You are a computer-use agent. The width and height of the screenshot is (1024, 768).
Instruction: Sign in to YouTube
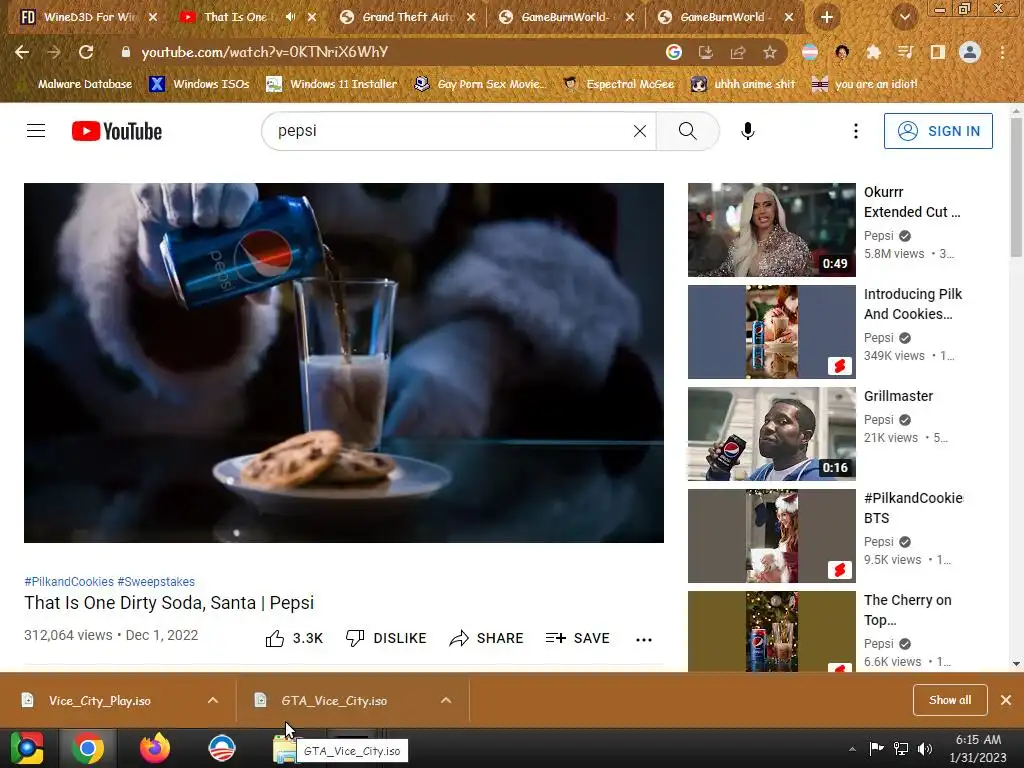pyautogui.click(x=938, y=131)
